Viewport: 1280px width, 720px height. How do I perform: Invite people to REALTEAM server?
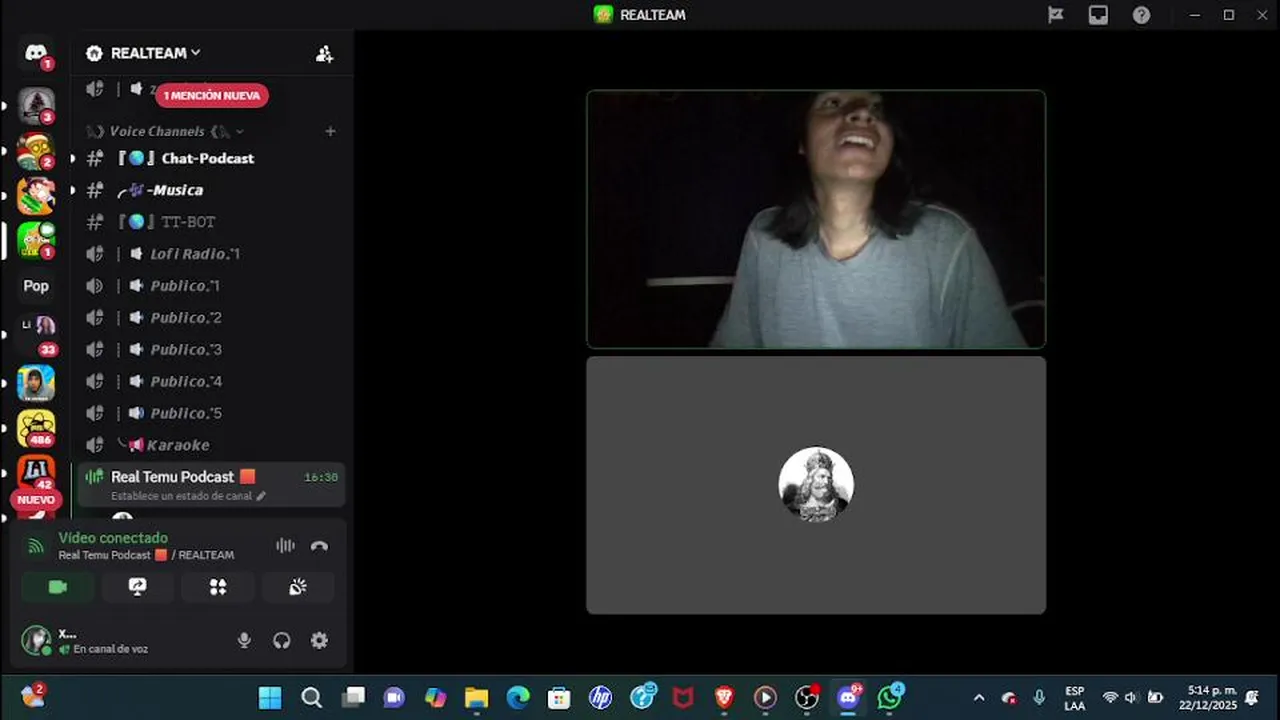point(324,54)
